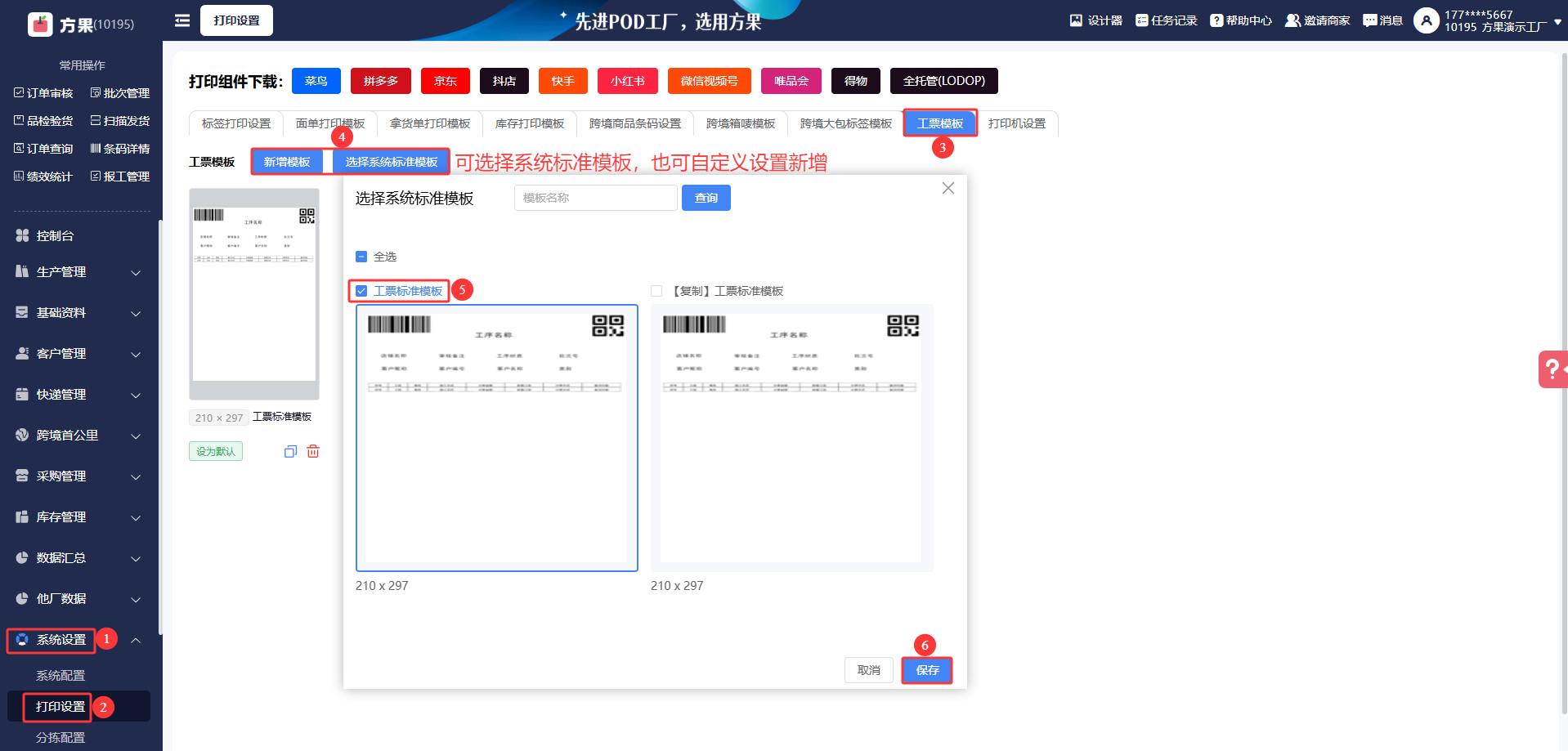This screenshot has width=1568, height=751.
Task: Open 报工管理 shortcut
Action: (x=120, y=177)
